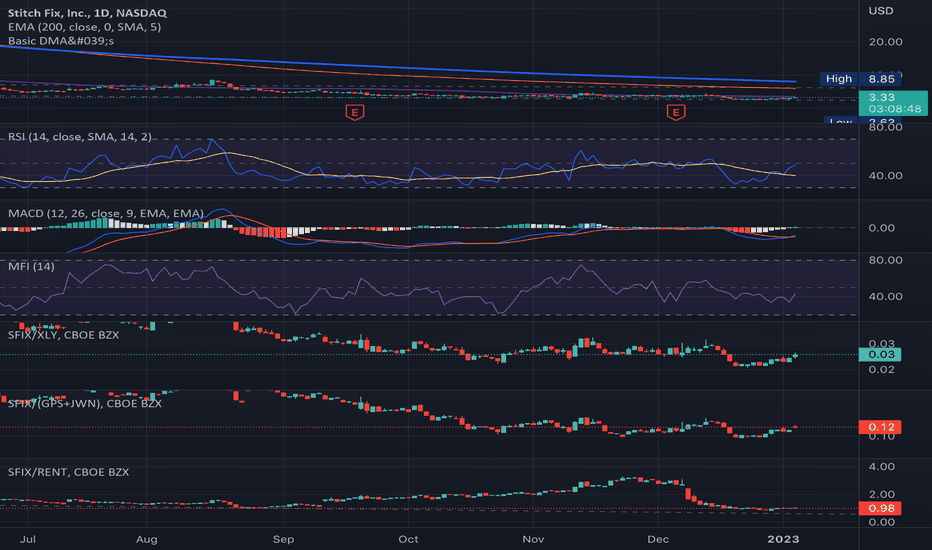The image size is (932, 550).
Task: Click the Nov label on time axis
Action: point(533,539)
